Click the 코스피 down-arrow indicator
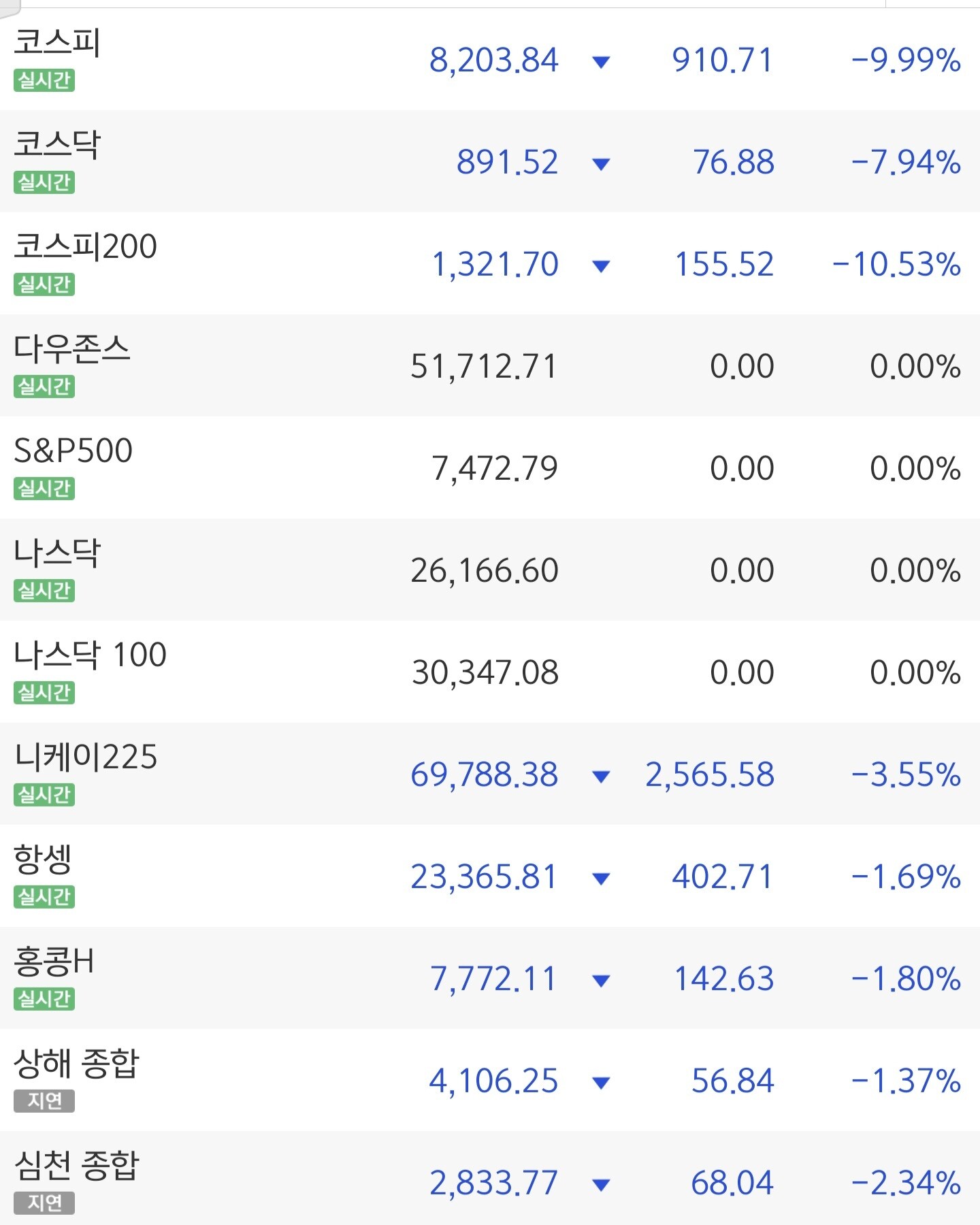 [601, 63]
